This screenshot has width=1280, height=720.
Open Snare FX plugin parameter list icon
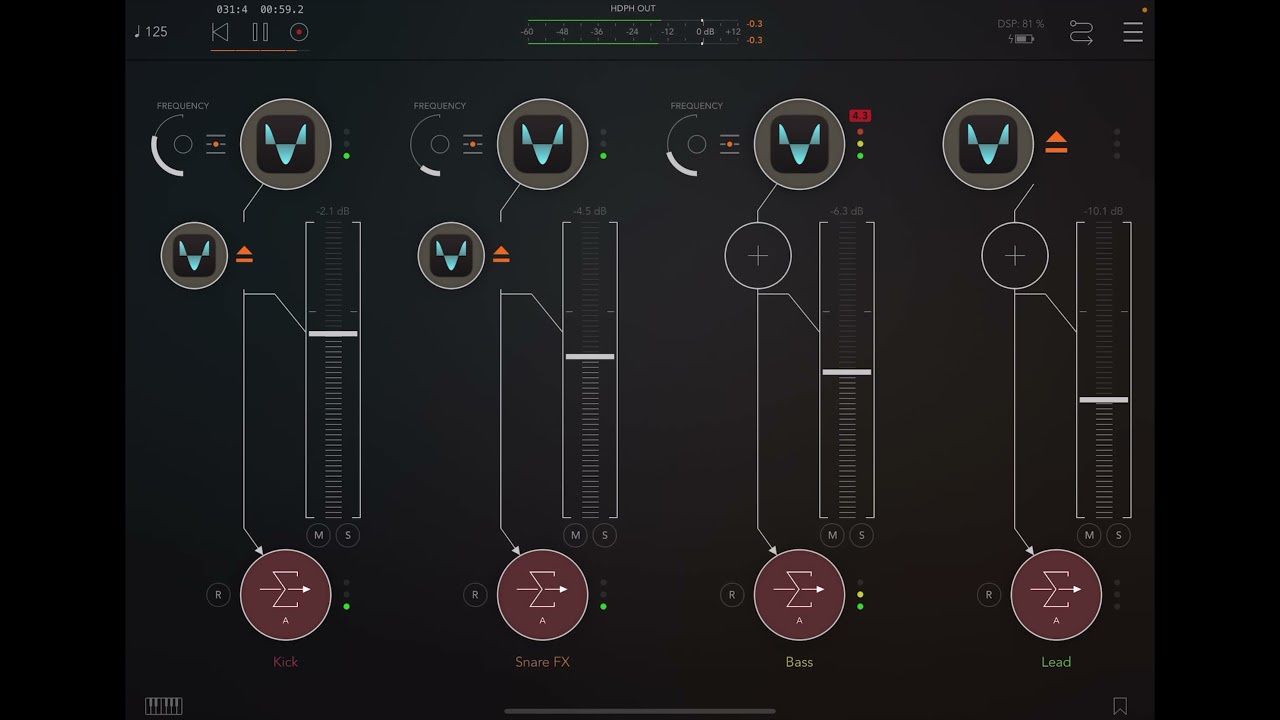[x=473, y=144]
